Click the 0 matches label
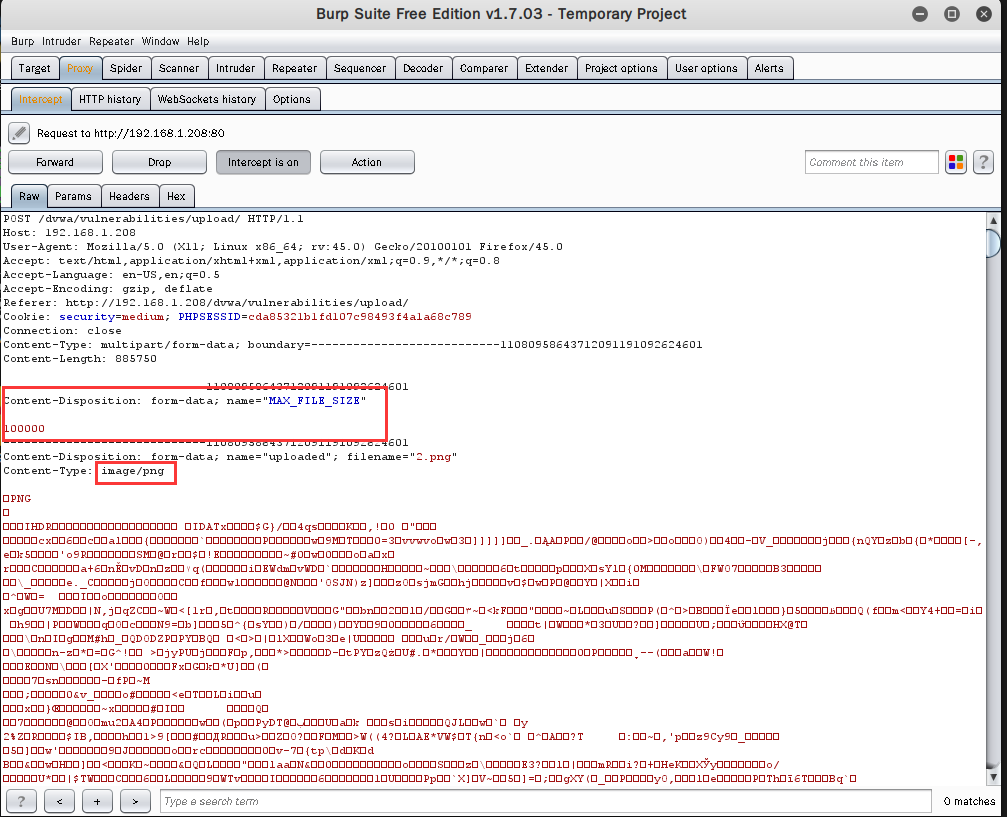 click(x=969, y=801)
